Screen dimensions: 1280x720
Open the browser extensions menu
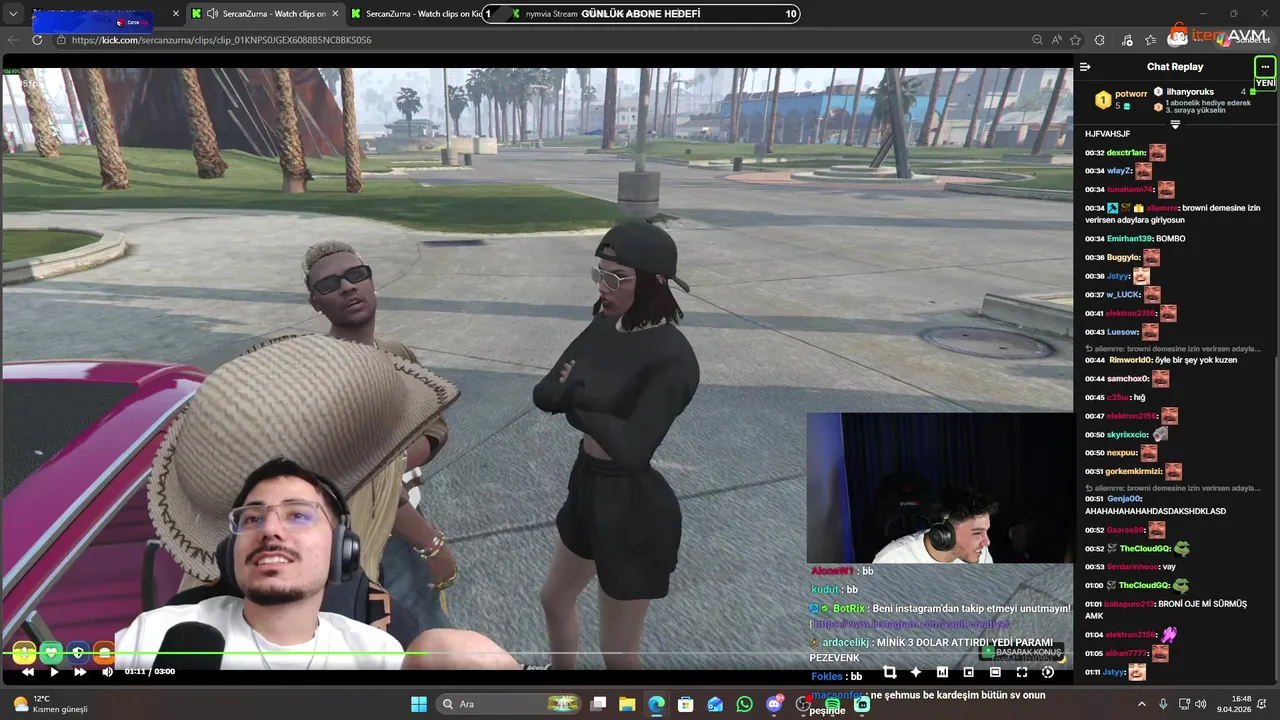pos(1100,40)
